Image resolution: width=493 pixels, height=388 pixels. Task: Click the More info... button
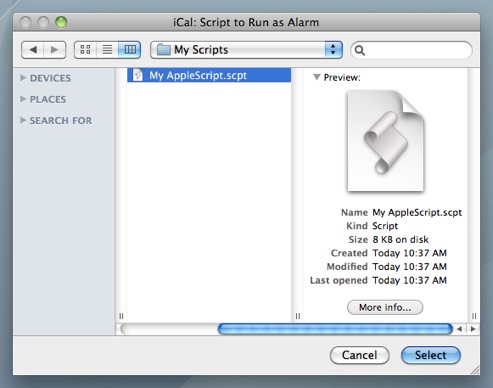[385, 307]
